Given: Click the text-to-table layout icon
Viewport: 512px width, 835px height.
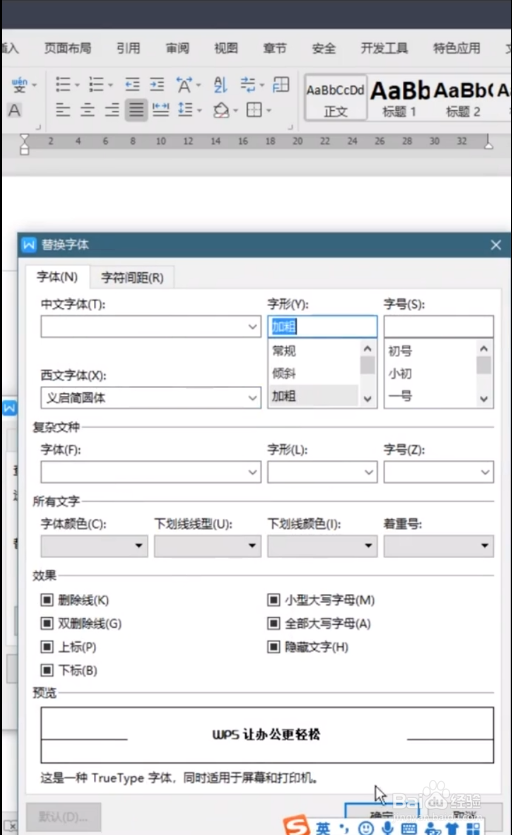Looking at the screenshot, I should tap(281, 84).
